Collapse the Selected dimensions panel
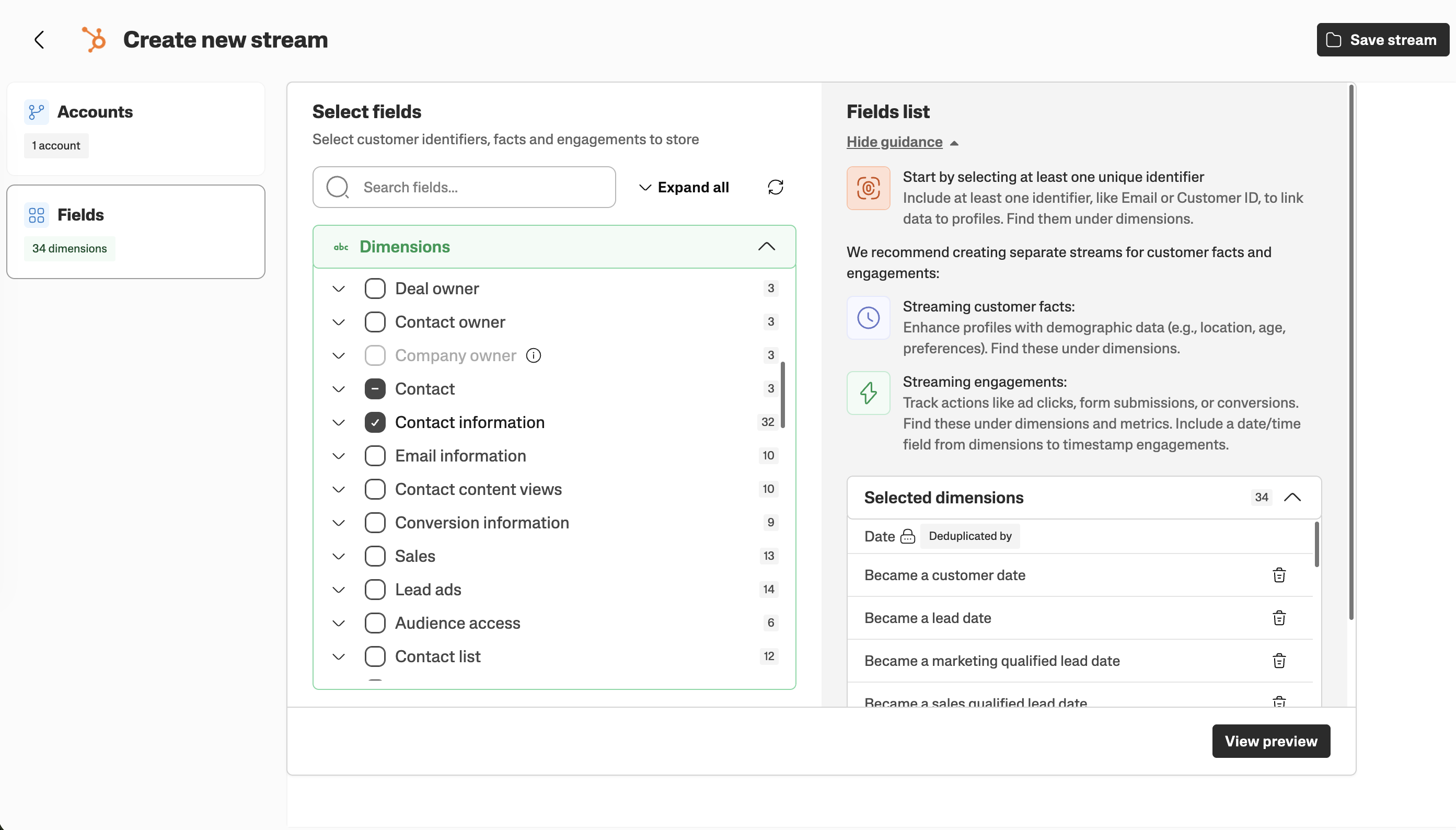 coord(1292,497)
